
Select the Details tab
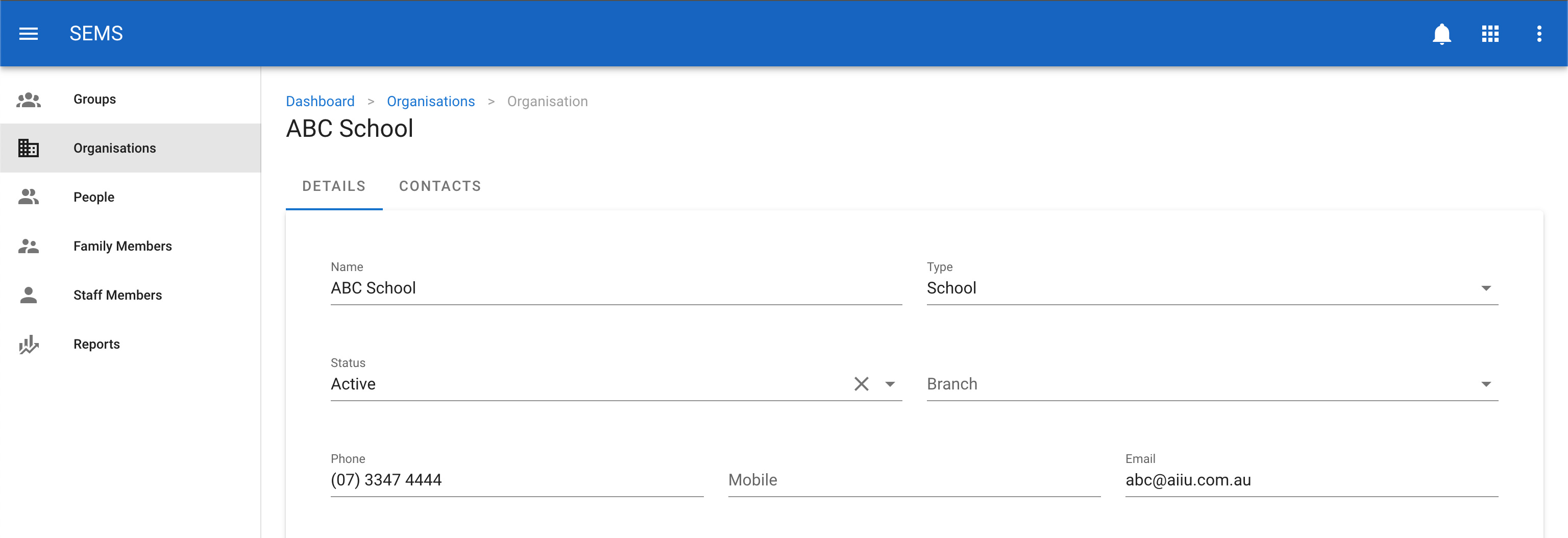[334, 186]
